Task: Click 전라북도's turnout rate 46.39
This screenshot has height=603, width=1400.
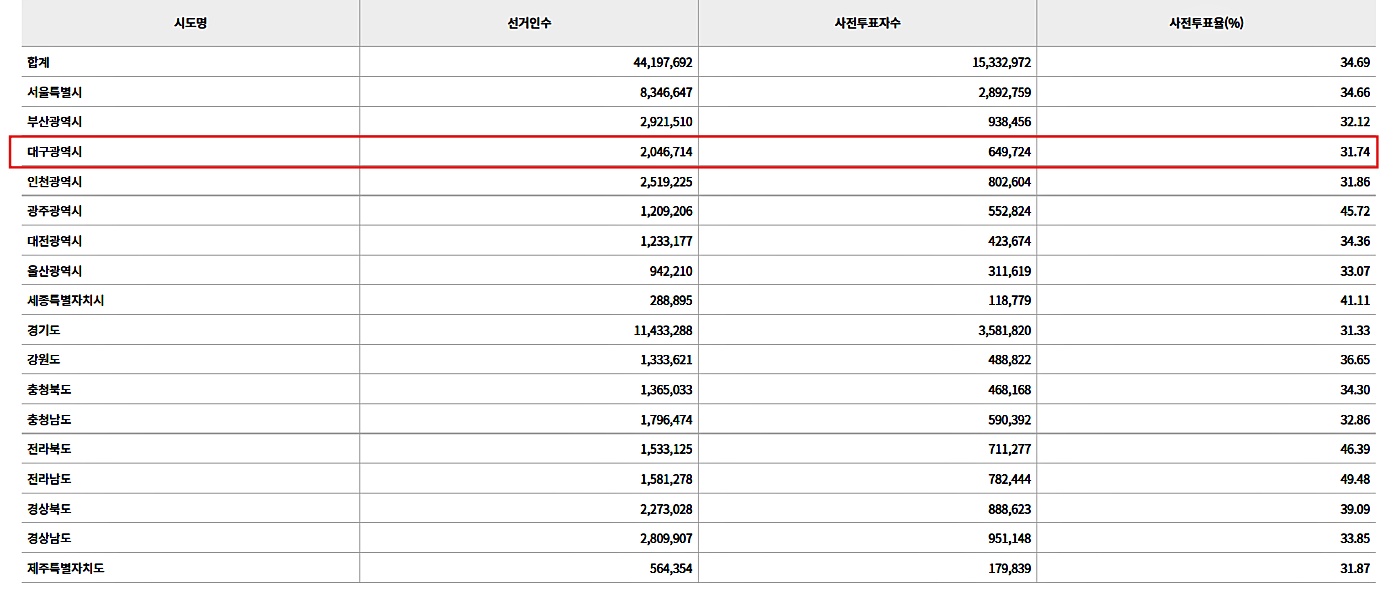Action: [1355, 449]
